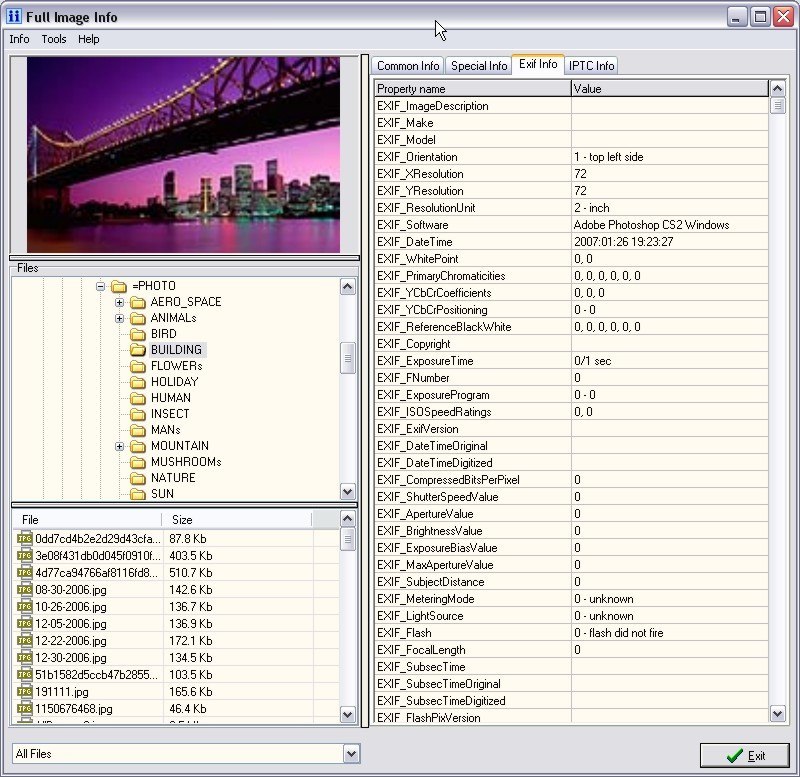This screenshot has width=800, height=777.
Task: Expand the AERO_SPACE folder node
Action: point(119,302)
